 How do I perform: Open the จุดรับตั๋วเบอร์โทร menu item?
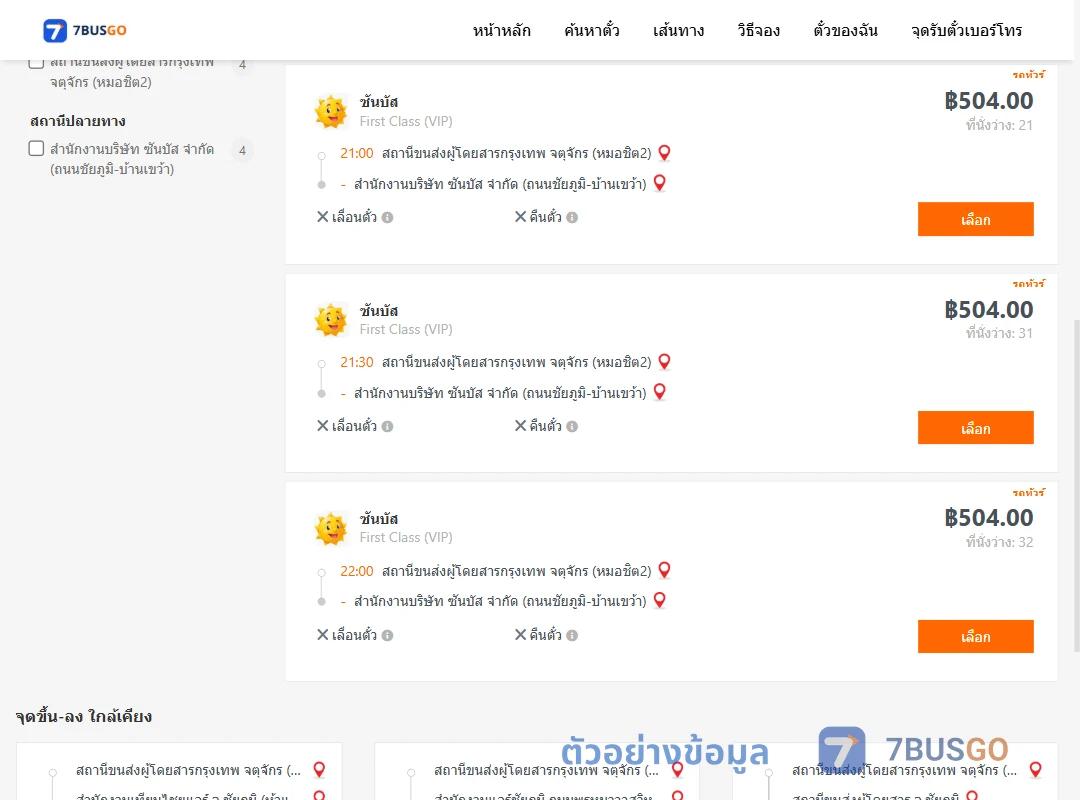click(966, 30)
